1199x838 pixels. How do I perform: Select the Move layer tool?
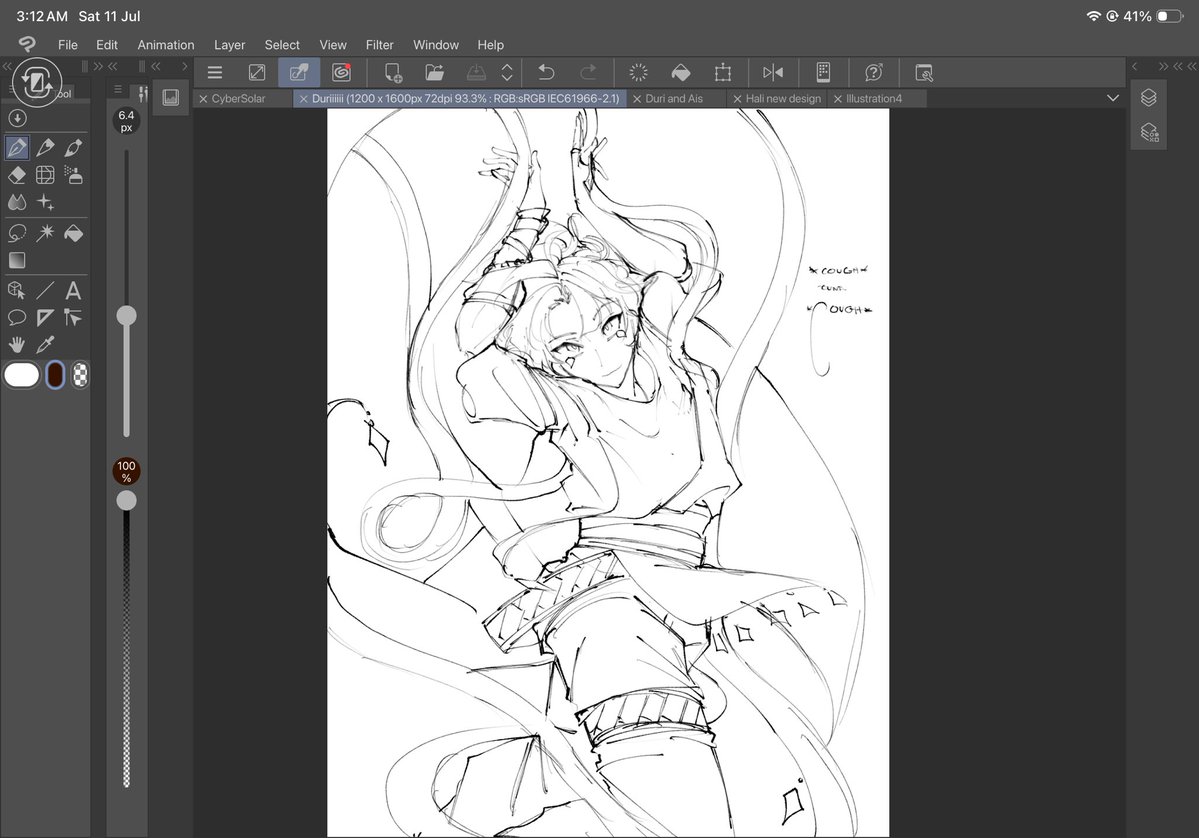(73, 317)
